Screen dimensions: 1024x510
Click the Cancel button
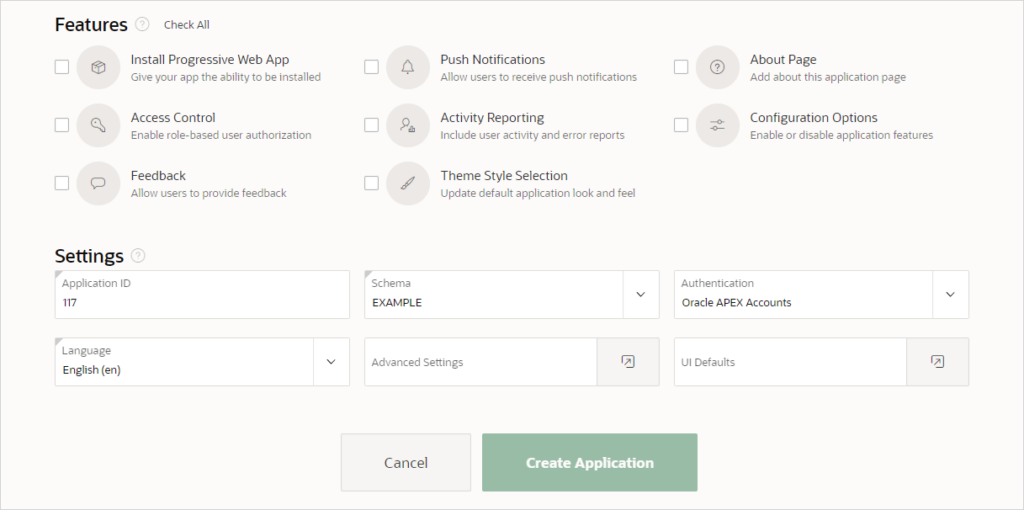[x=406, y=462]
